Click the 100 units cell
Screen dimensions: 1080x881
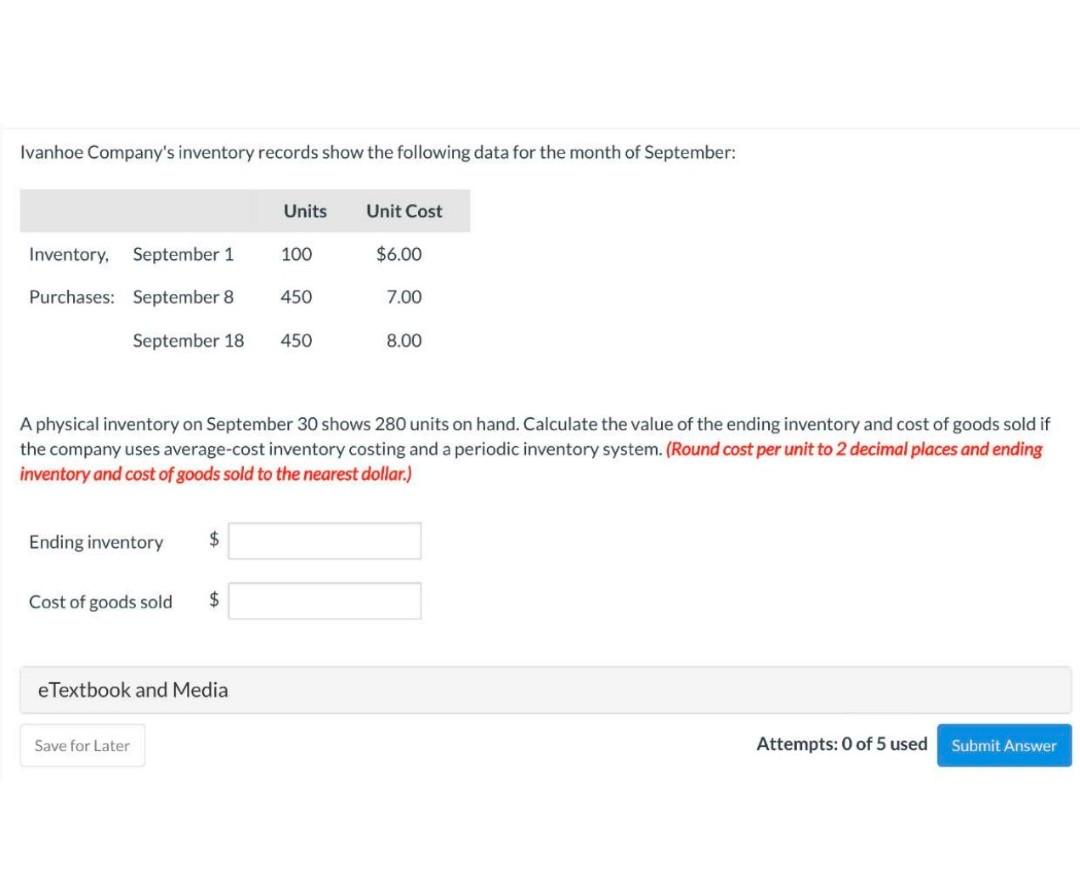(x=296, y=254)
